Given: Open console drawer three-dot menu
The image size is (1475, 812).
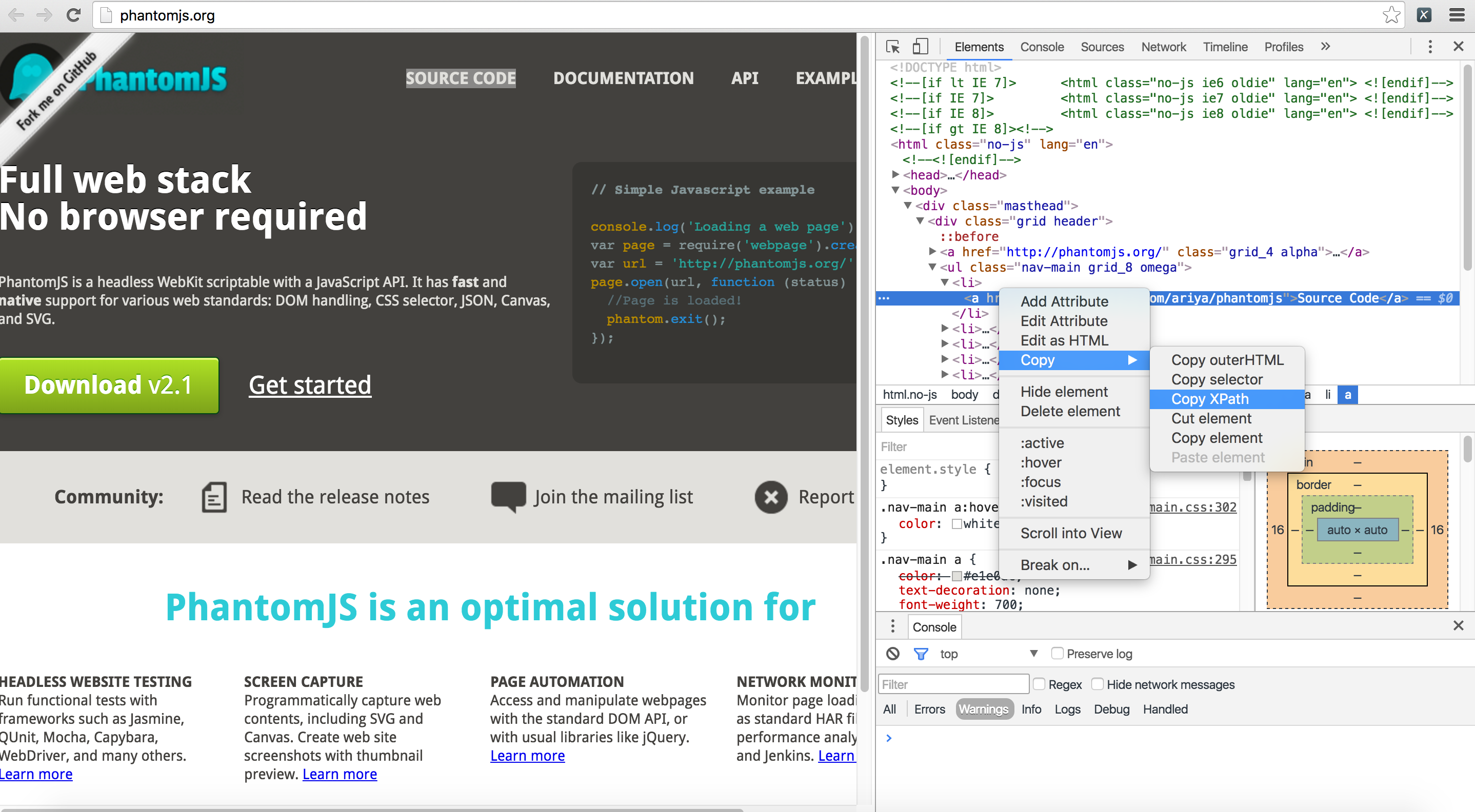Looking at the screenshot, I should tap(893, 626).
